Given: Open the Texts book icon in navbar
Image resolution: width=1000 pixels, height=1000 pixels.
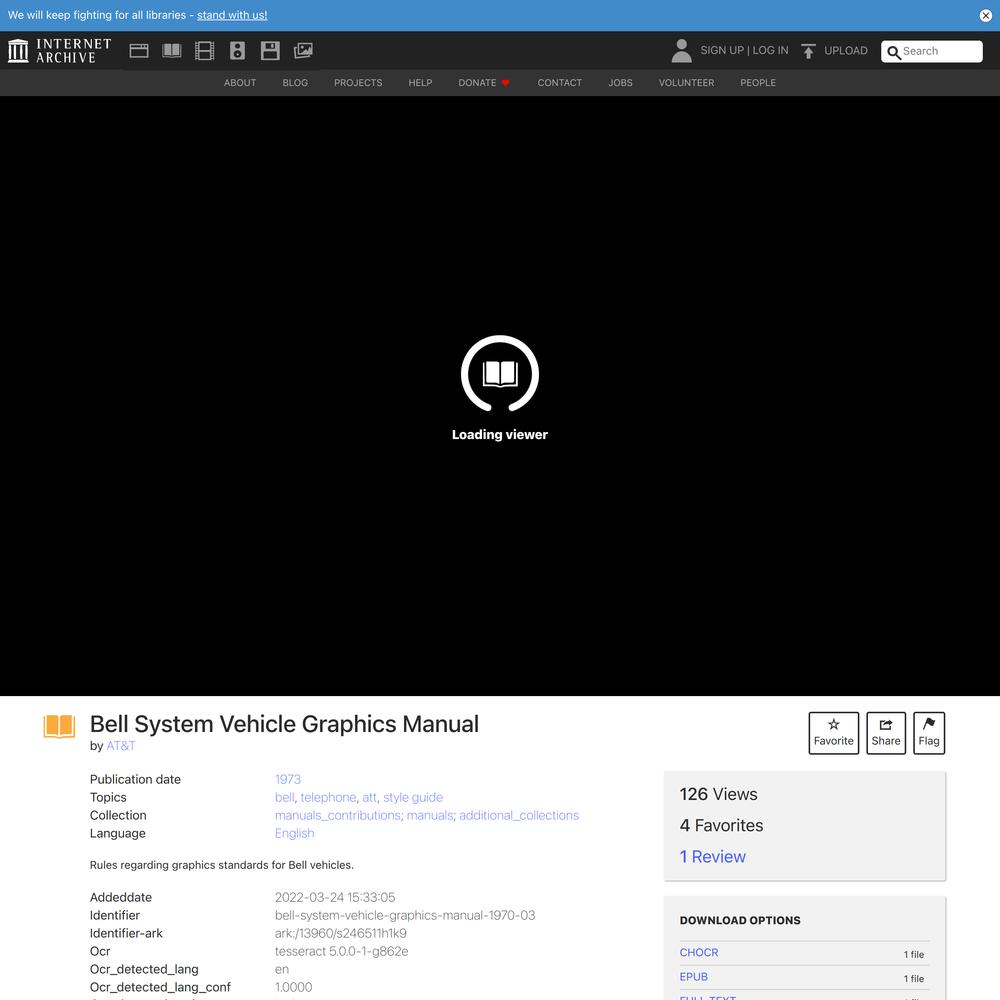Looking at the screenshot, I should pyautogui.click(x=172, y=50).
